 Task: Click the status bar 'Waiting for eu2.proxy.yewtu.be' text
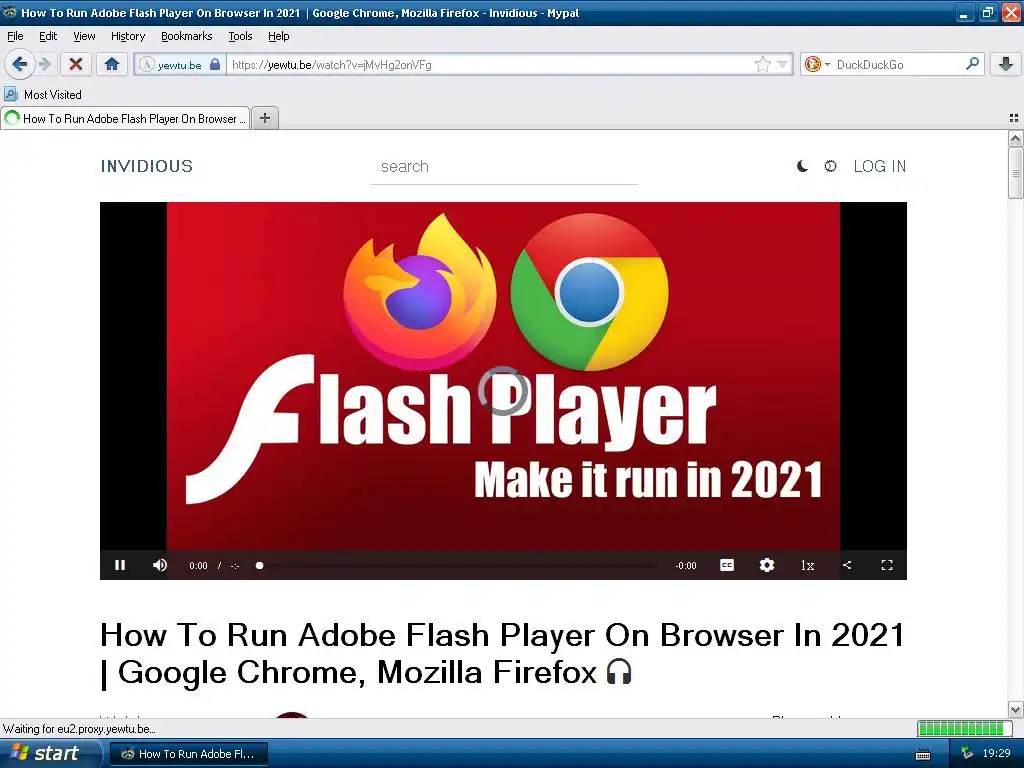coord(79,729)
